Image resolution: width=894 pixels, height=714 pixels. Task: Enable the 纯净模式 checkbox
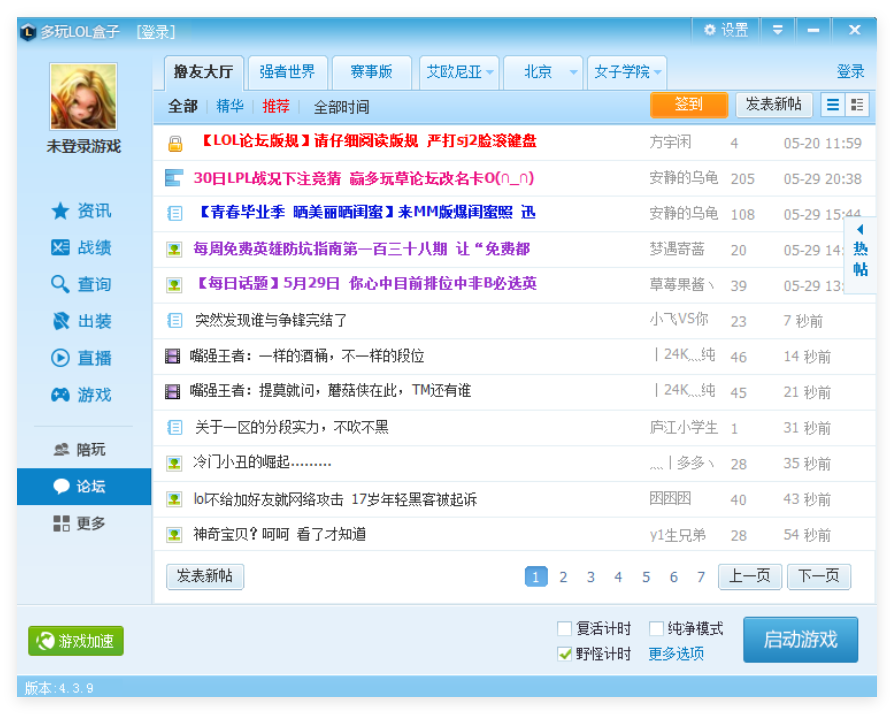click(656, 628)
